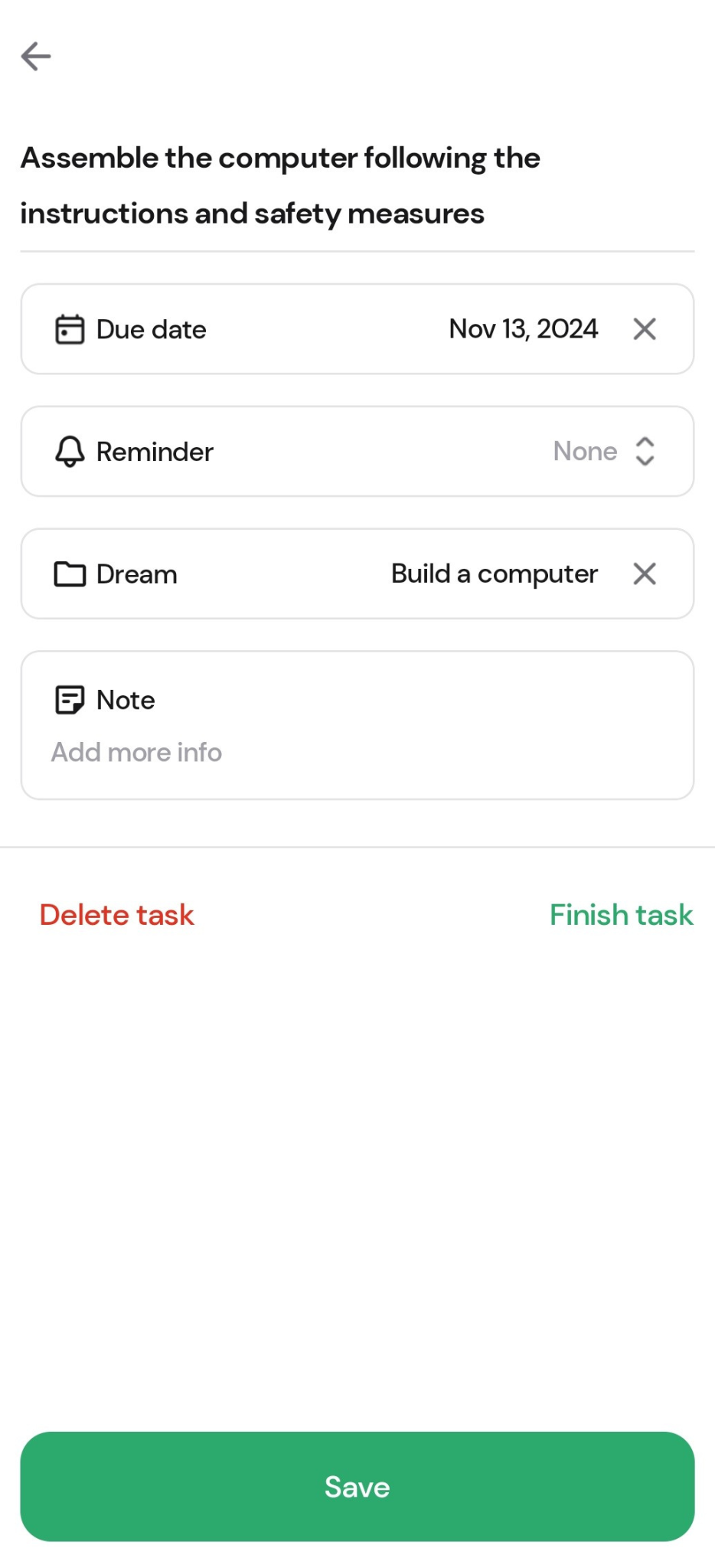
Task: Tap the Dream label
Action: 137,574
